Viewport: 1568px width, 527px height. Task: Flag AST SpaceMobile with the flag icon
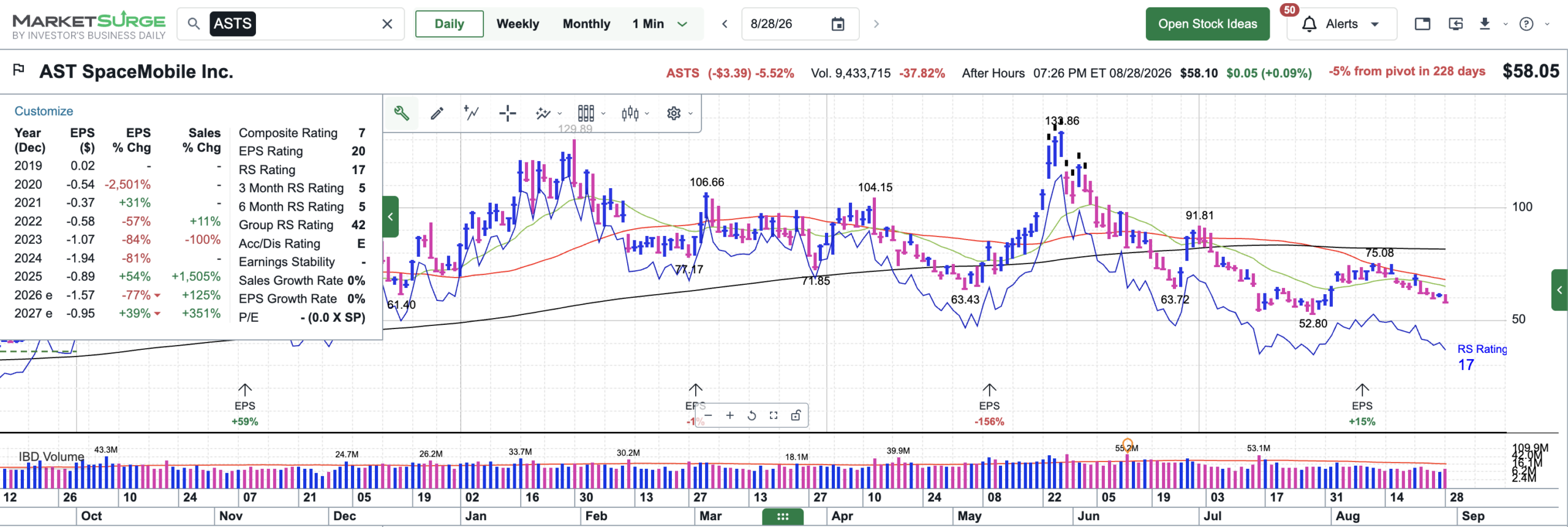click(19, 70)
